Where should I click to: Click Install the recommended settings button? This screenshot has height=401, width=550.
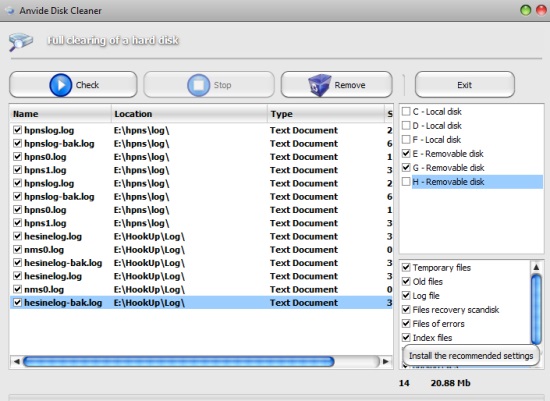point(471,356)
